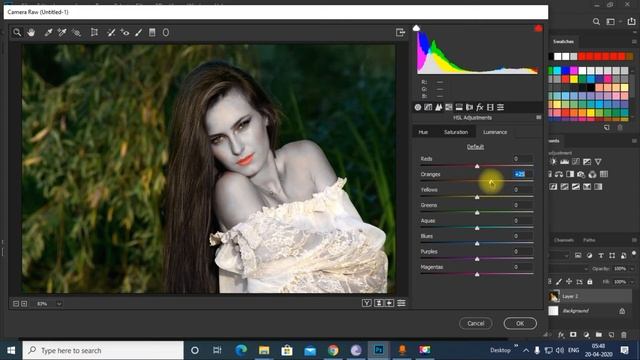Select the Layer 1 thumbnail
Viewport: 640px width, 360px height.
tap(554, 296)
